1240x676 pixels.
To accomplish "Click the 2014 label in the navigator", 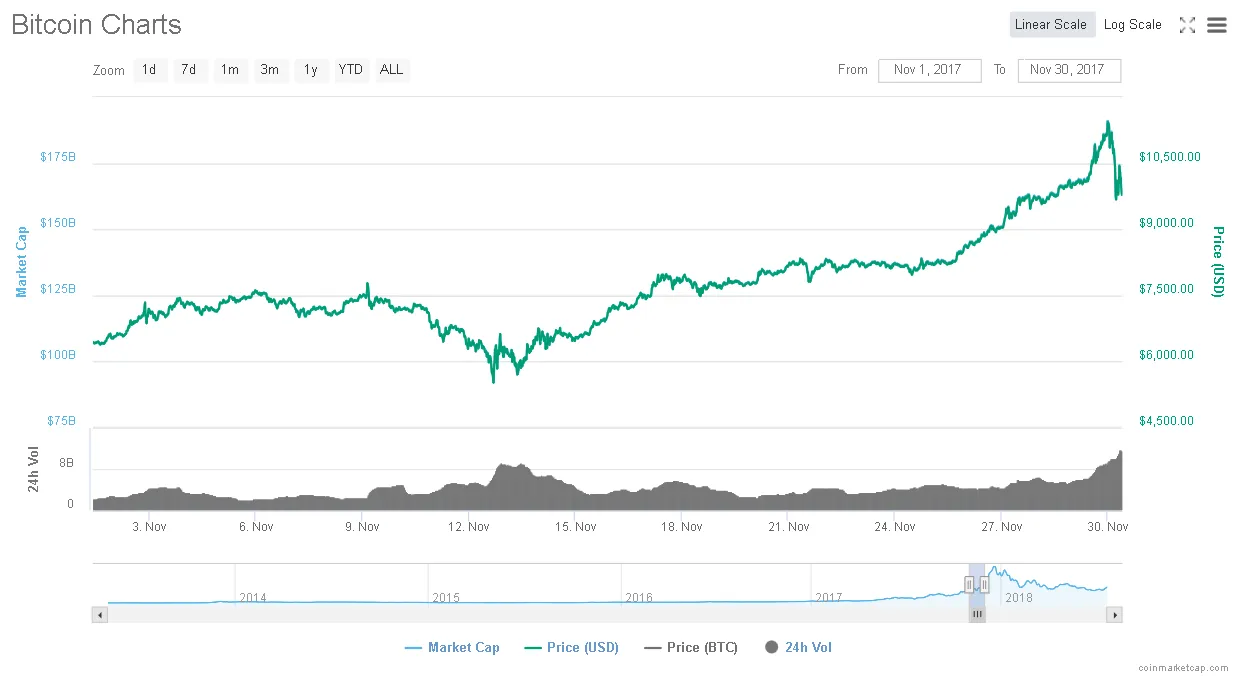I will tap(253, 598).
